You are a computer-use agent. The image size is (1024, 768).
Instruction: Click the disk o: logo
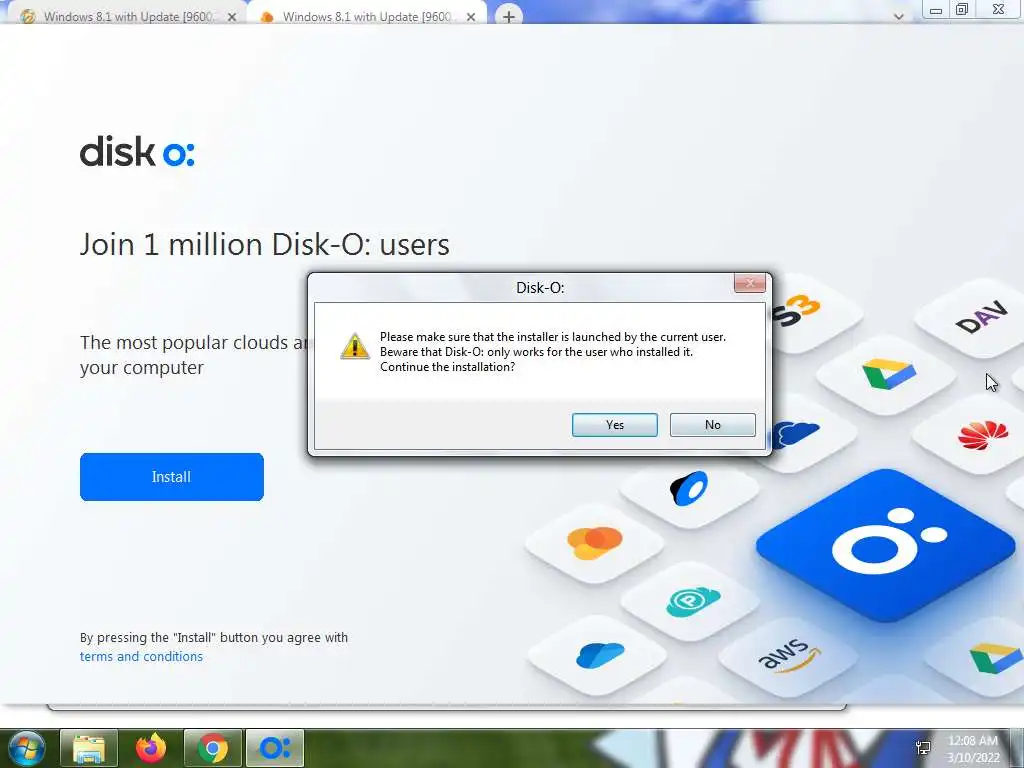pyautogui.click(x=137, y=151)
